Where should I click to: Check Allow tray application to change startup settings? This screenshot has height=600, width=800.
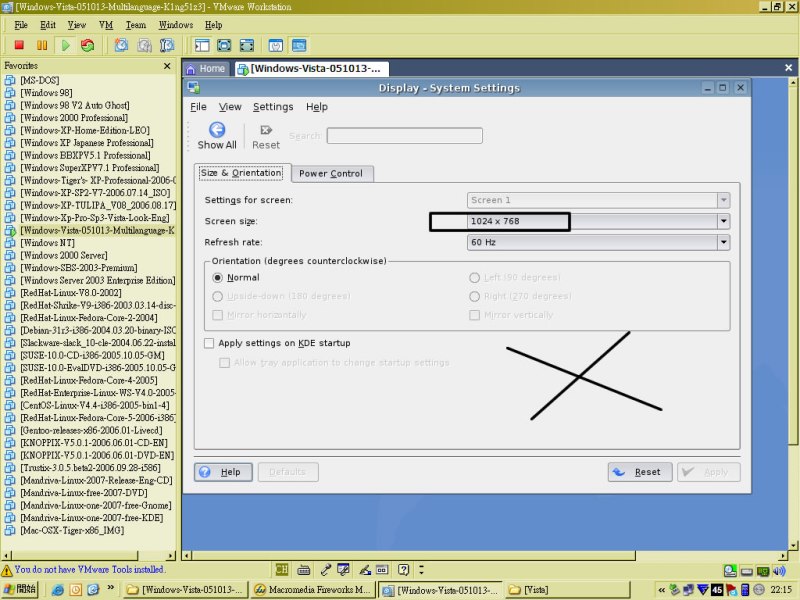pyautogui.click(x=224, y=363)
